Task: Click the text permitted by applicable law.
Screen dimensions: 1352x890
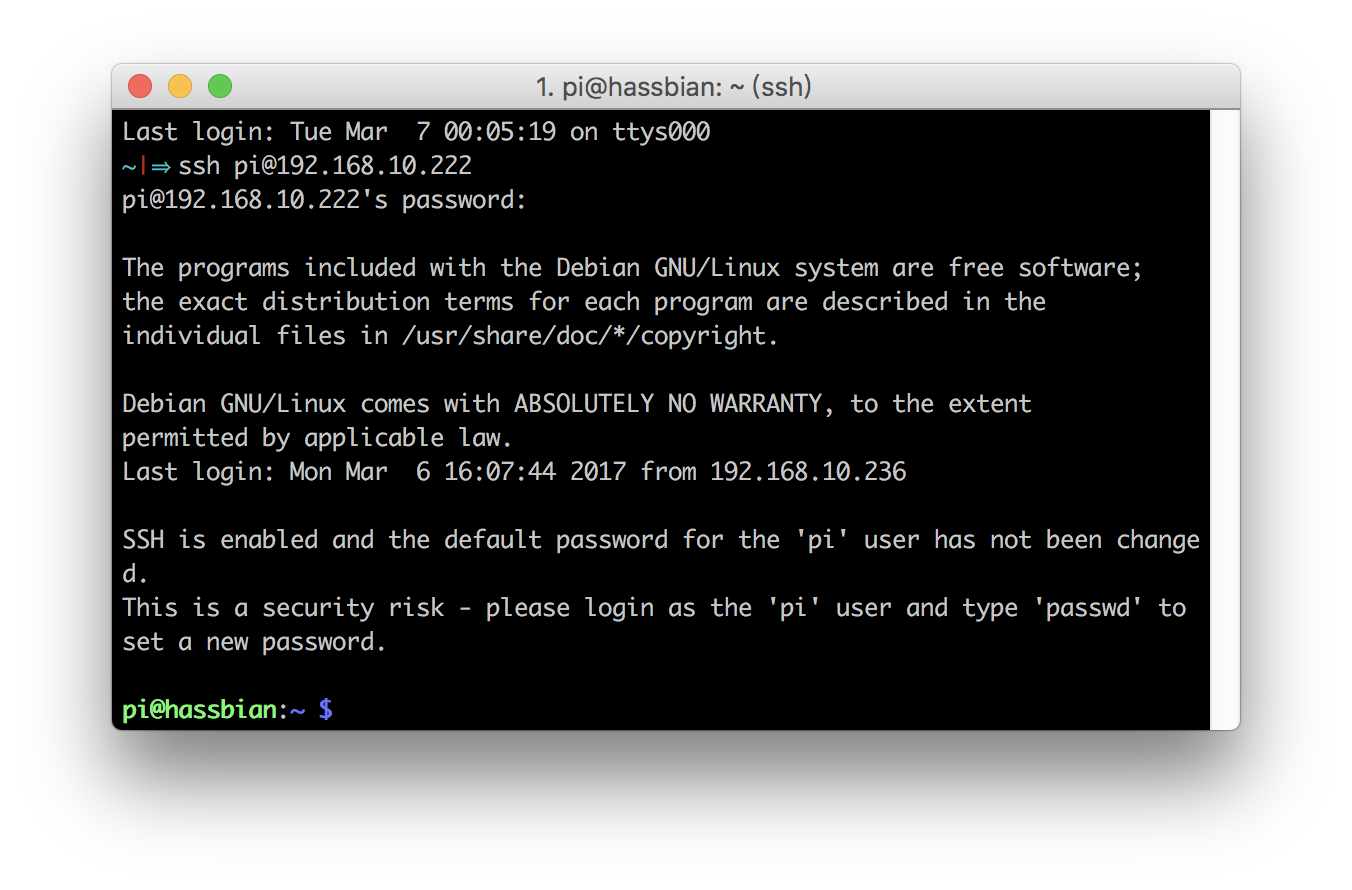Action: pyautogui.click(x=317, y=438)
